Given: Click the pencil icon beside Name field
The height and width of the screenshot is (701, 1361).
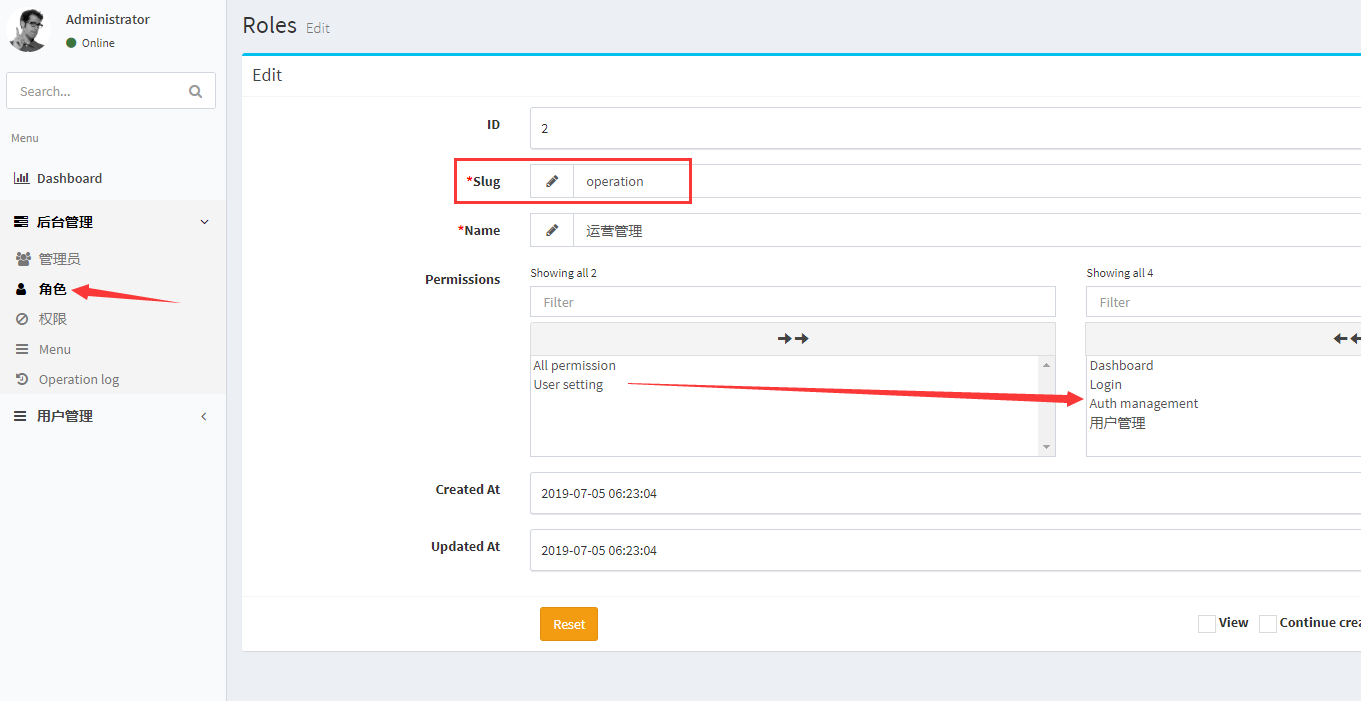Looking at the screenshot, I should [x=552, y=230].
